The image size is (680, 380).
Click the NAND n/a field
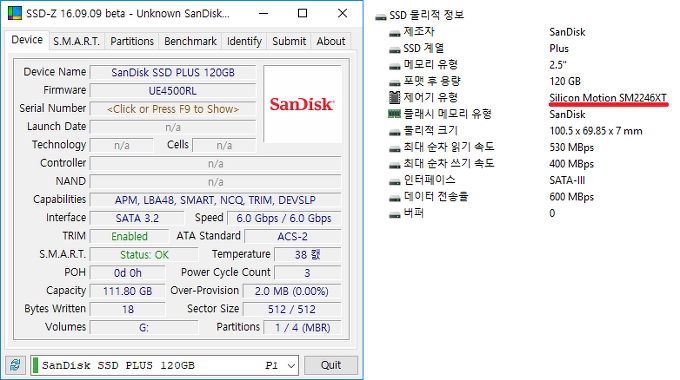tap(216, 182)
